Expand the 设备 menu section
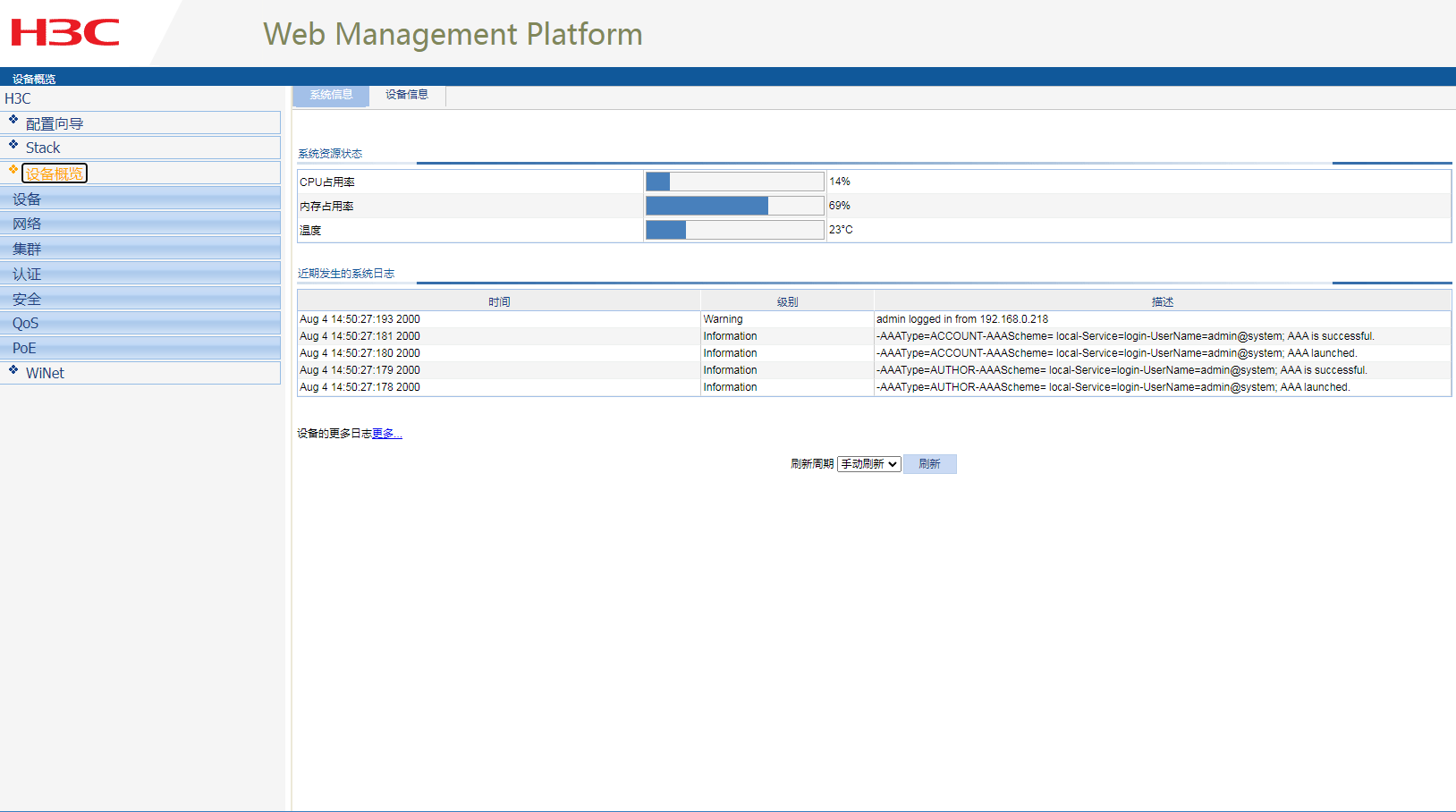Viewport: 1456px width, 812px height. tap(27, 199)
